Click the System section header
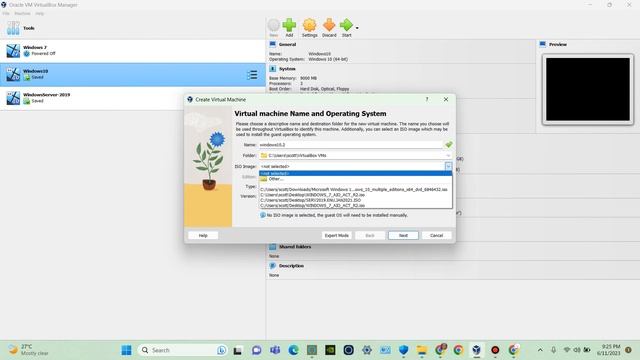 287,69
